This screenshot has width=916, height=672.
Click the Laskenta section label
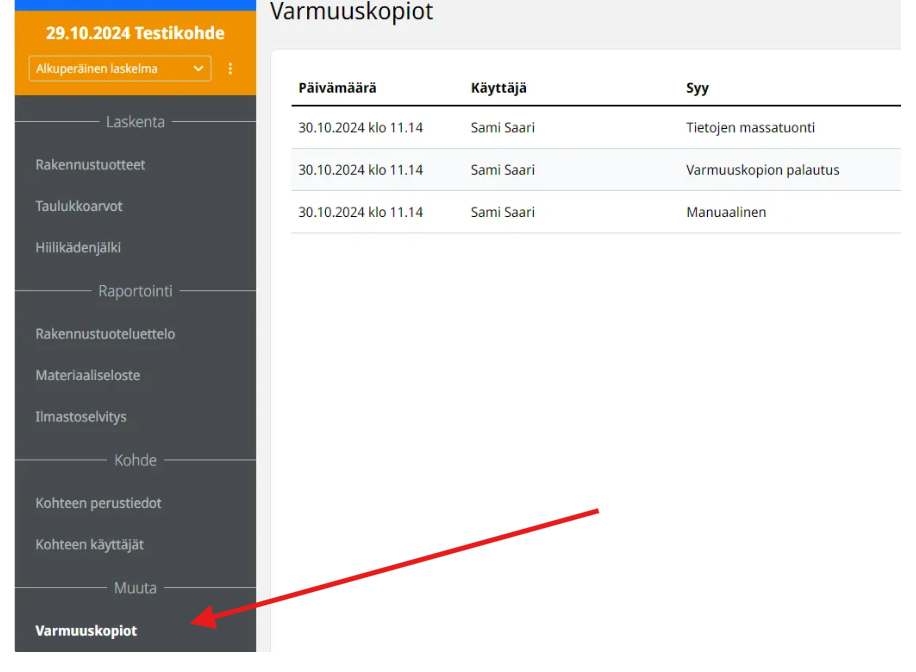click(135, 122)
